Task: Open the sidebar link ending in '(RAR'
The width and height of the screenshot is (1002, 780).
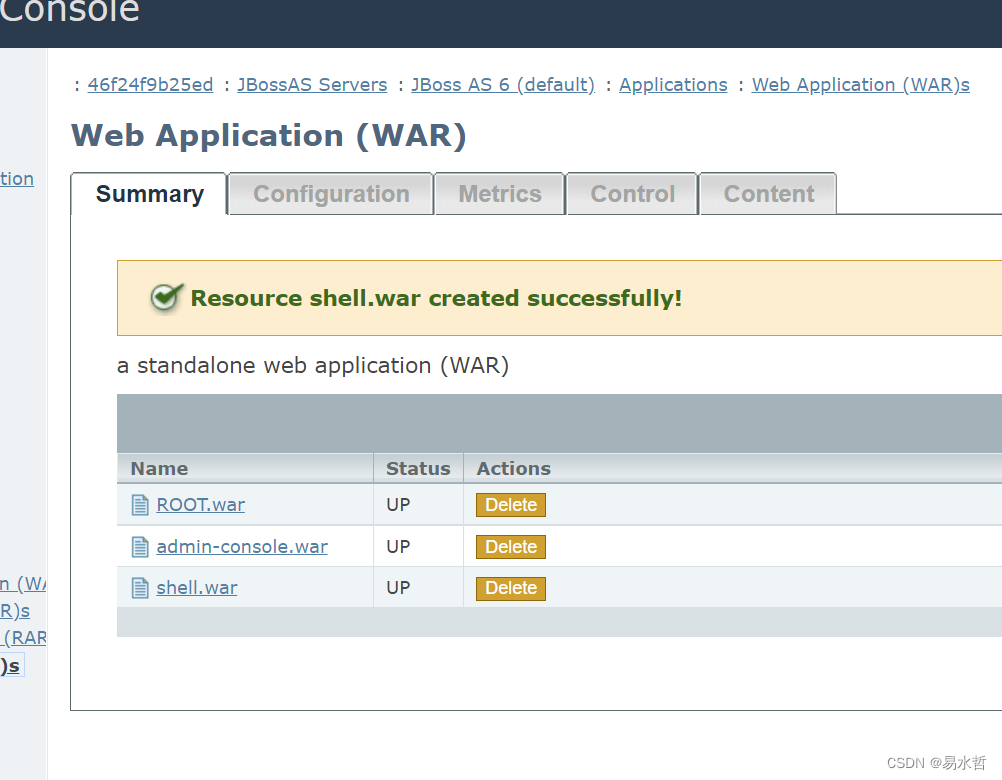Action: [24, 638]
